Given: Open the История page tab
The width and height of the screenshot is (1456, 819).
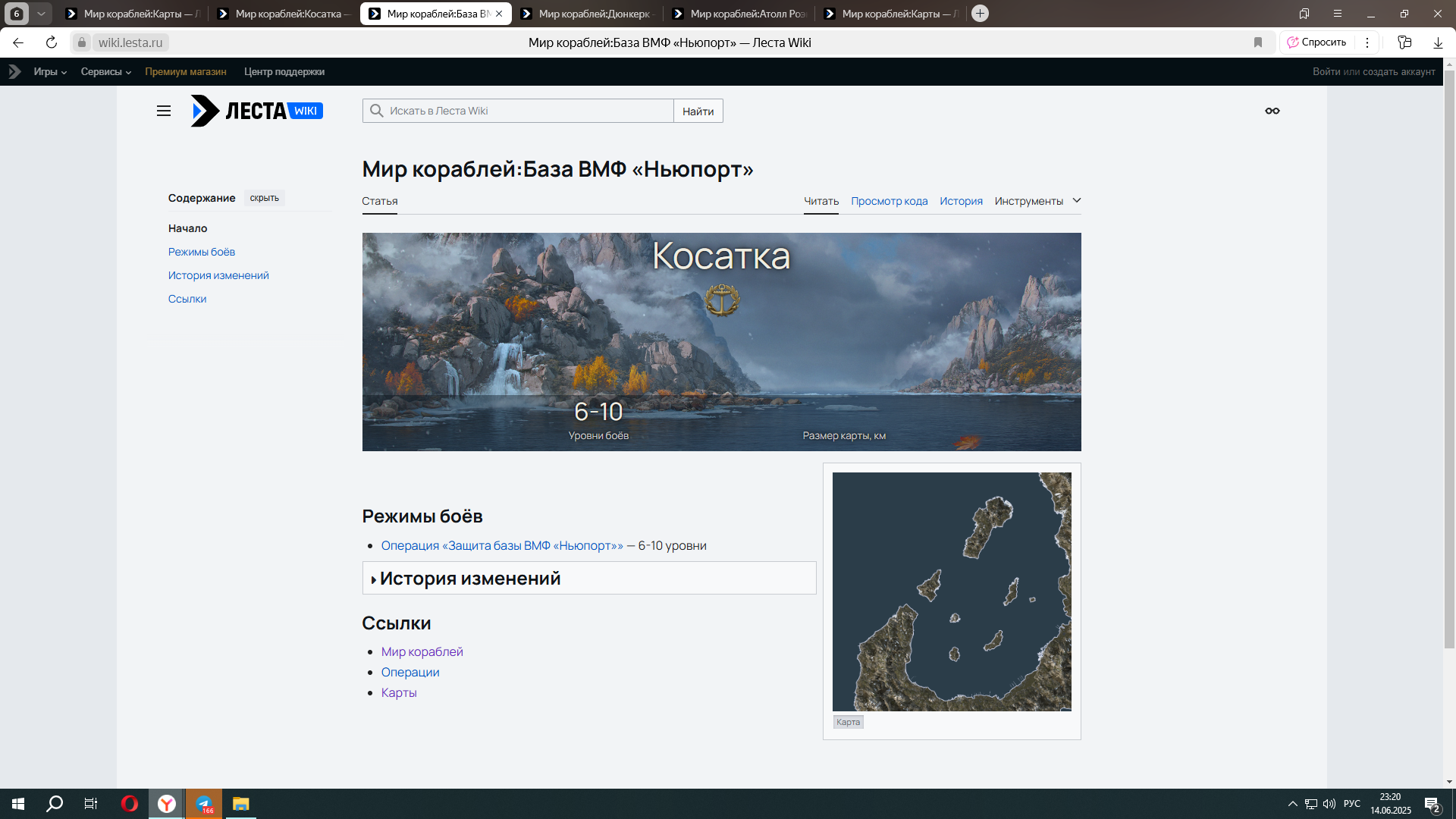Looking at the screenshot, I should click(961, 201).
